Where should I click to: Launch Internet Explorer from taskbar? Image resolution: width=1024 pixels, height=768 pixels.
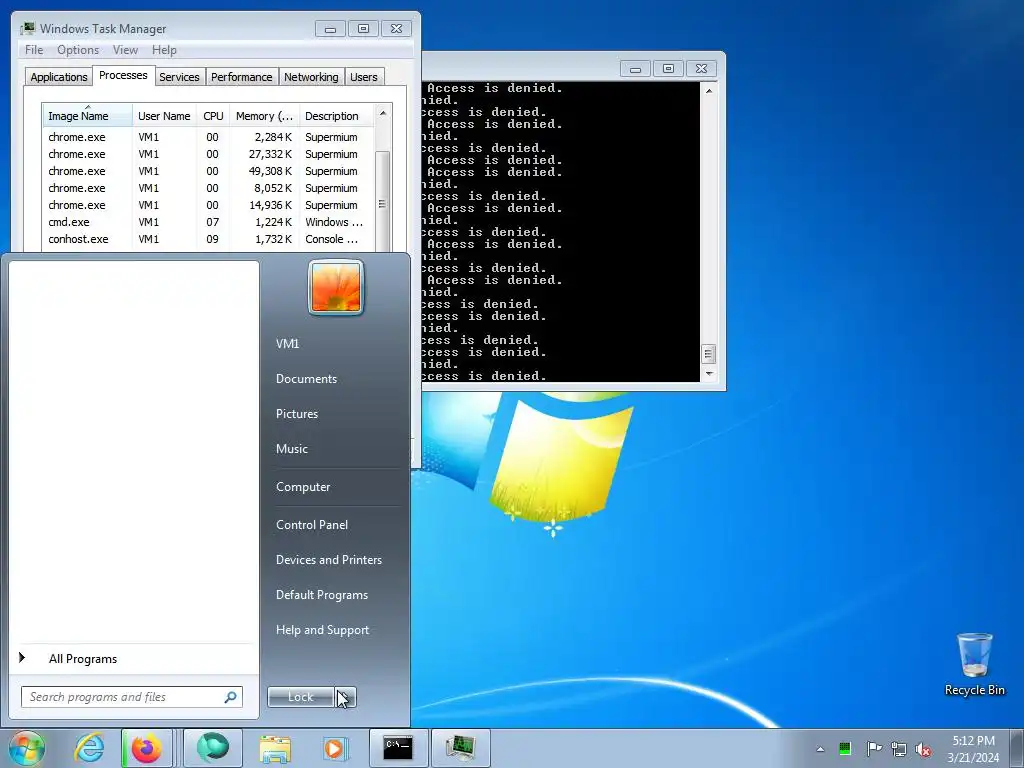pos(89,748)
